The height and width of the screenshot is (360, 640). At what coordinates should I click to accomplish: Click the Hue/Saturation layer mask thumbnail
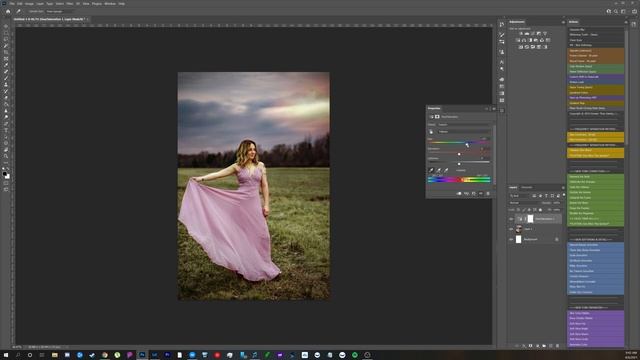pos(530,219)
